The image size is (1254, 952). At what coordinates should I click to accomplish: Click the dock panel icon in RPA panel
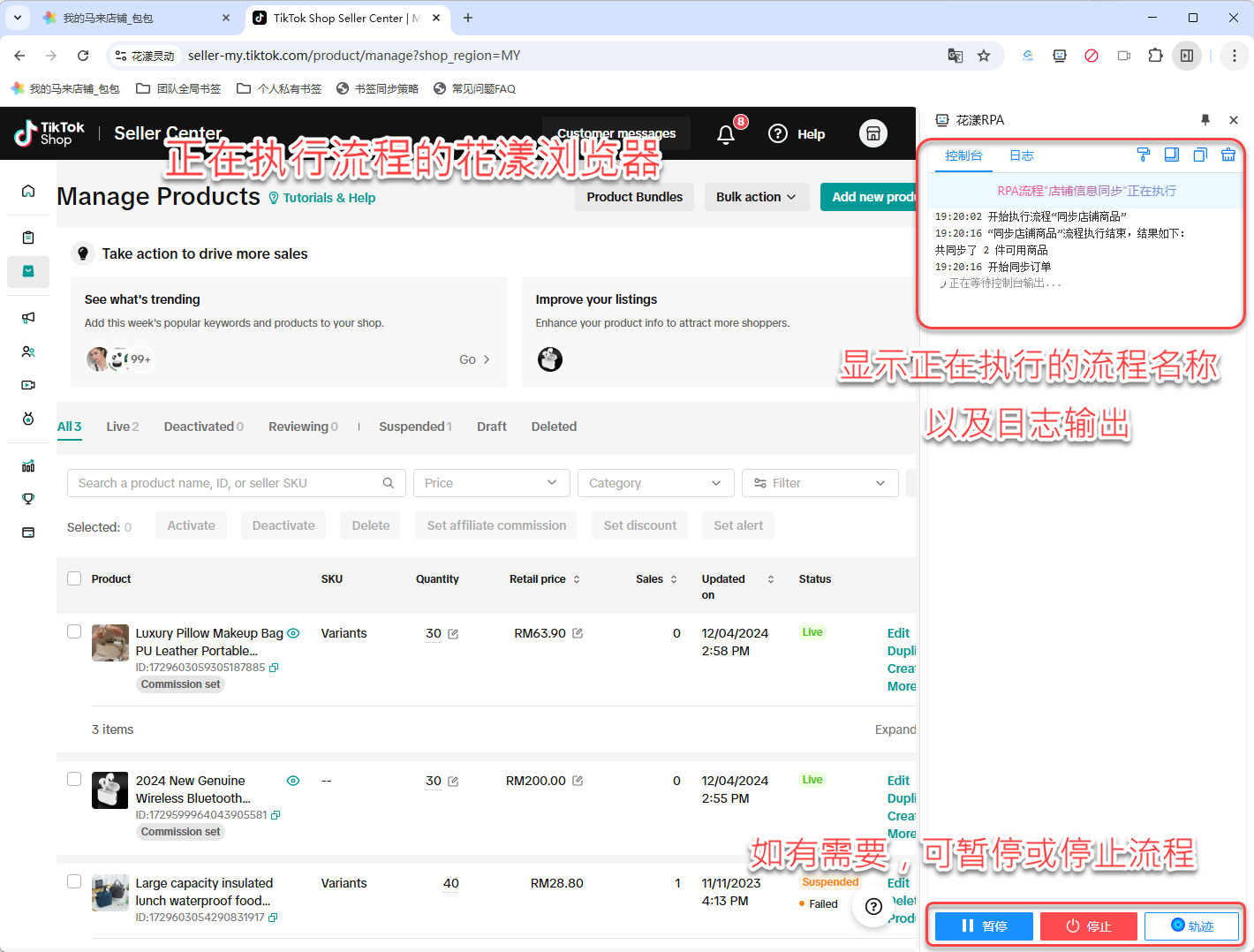(1172, 155)
